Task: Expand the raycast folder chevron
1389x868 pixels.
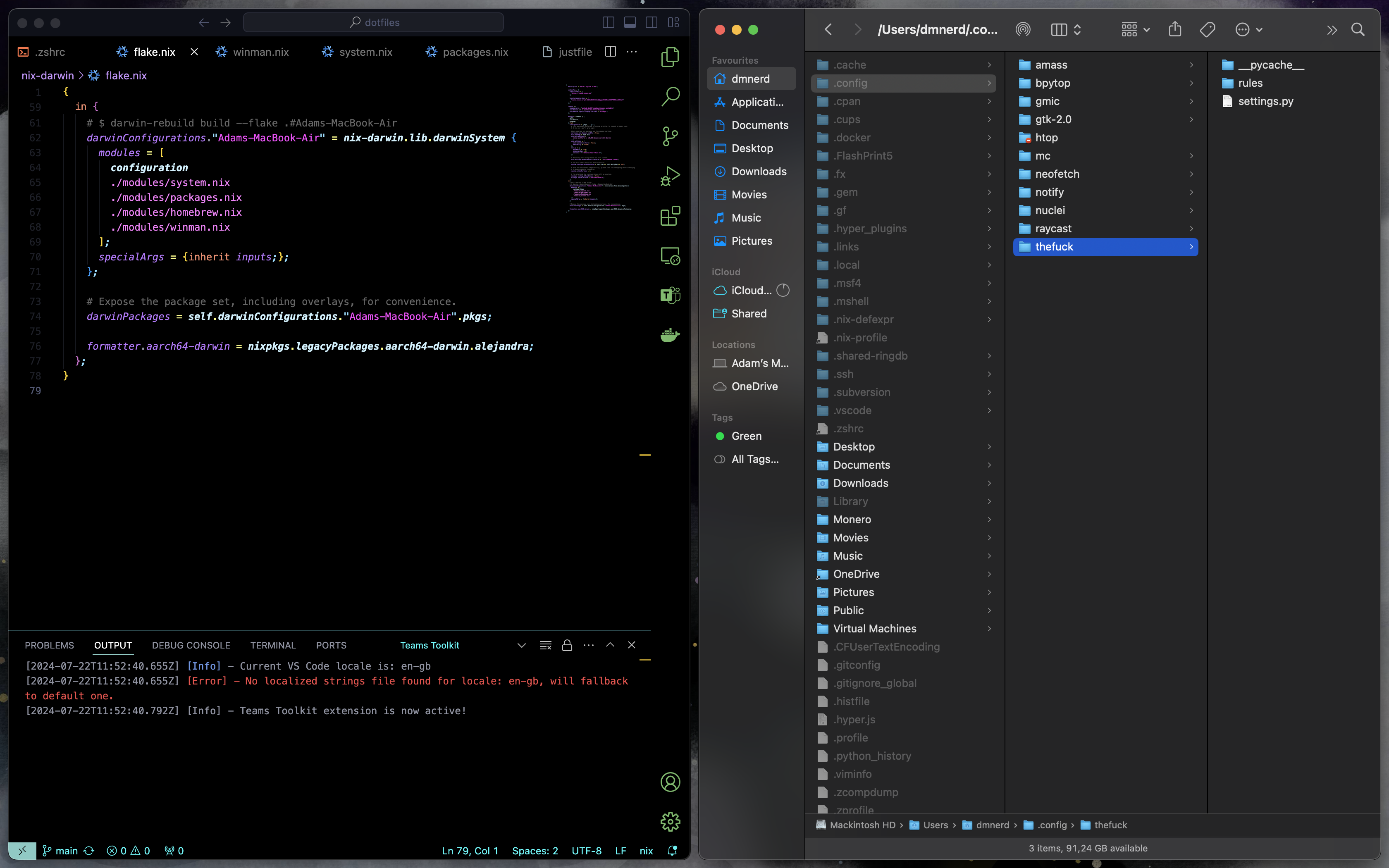Action: pyautogui.click(x=1191, y=229)
